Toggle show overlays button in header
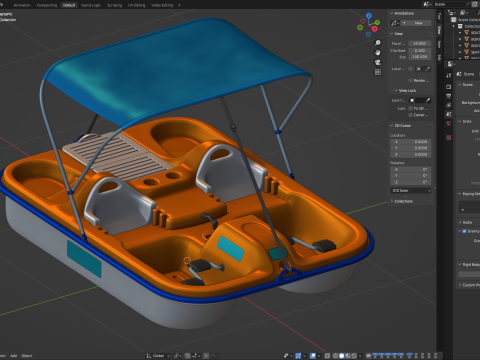The image size is (480, 360). [x=312, y=356]
